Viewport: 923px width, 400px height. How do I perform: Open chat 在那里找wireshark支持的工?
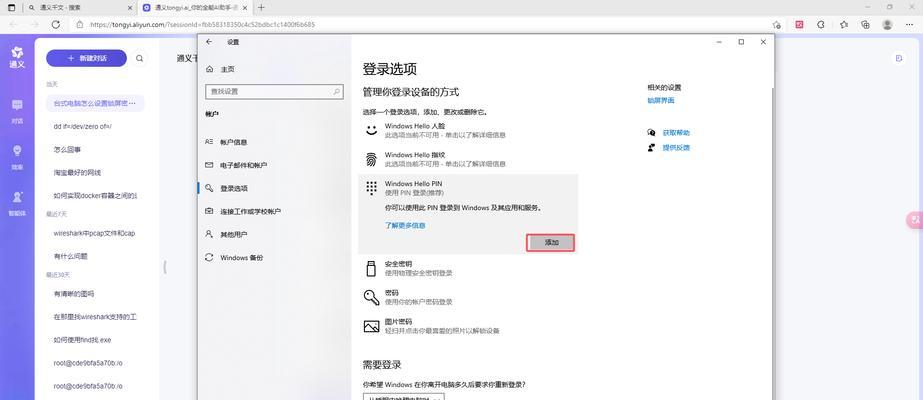point(95,316)
